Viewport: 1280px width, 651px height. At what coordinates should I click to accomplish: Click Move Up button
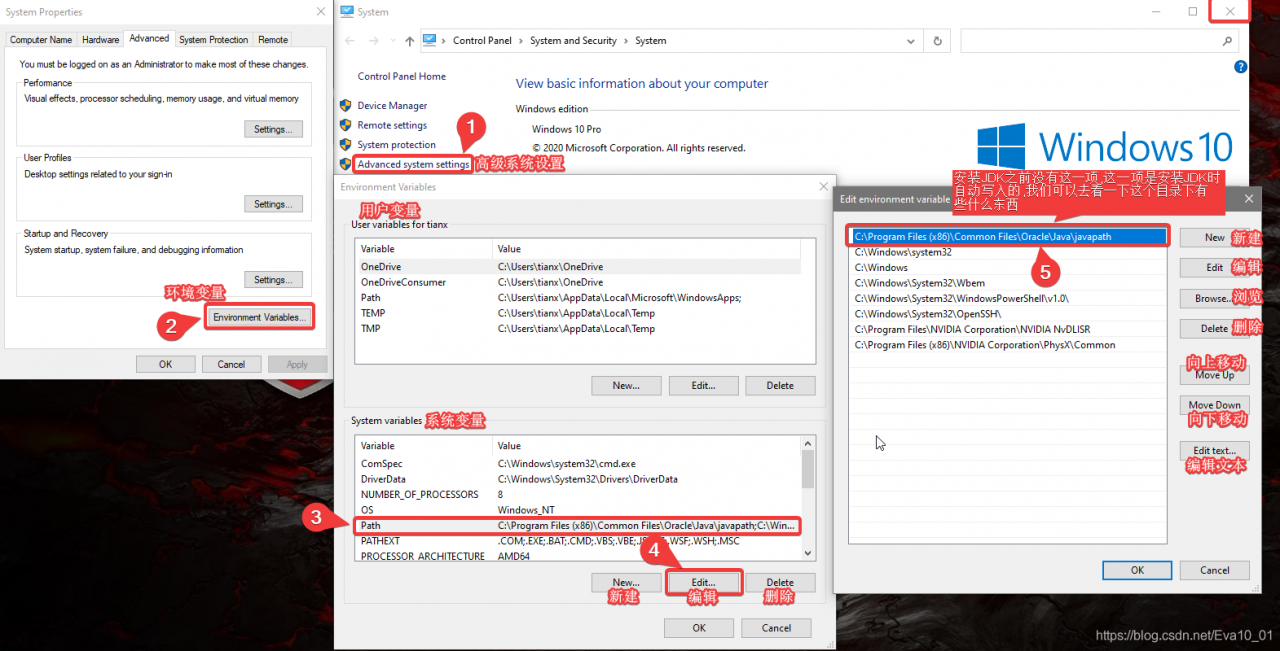pos(1214,375)
